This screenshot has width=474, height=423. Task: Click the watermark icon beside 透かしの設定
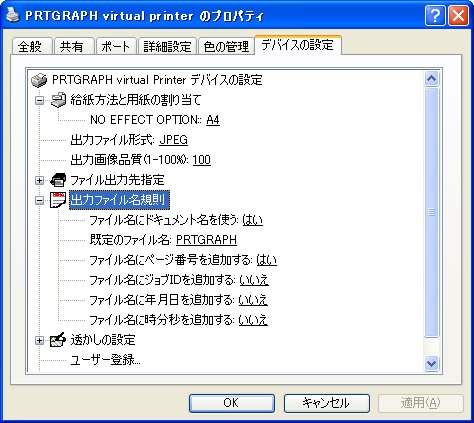(x=58, y=340)
